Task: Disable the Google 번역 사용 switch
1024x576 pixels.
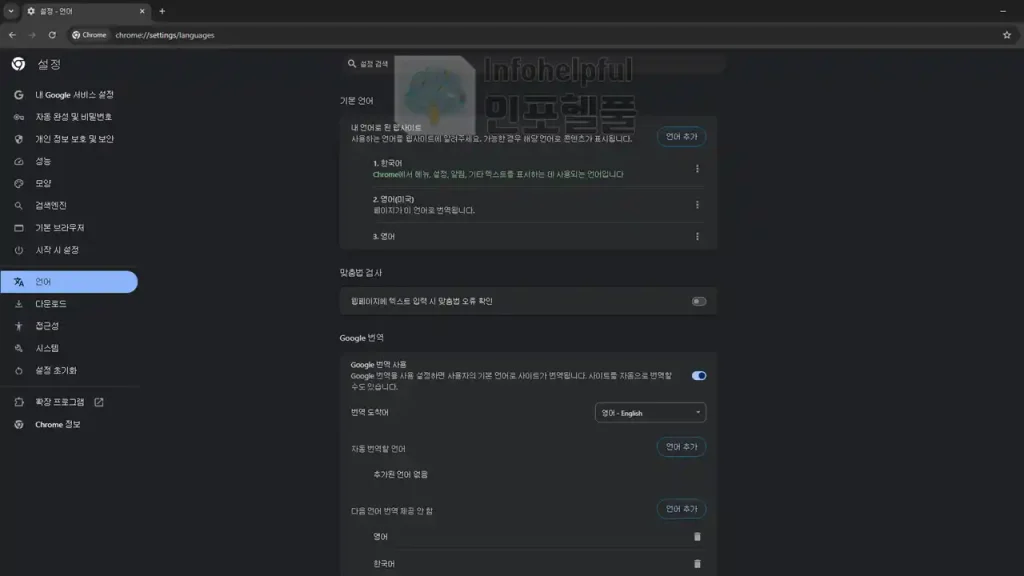Action: (698, 376)
